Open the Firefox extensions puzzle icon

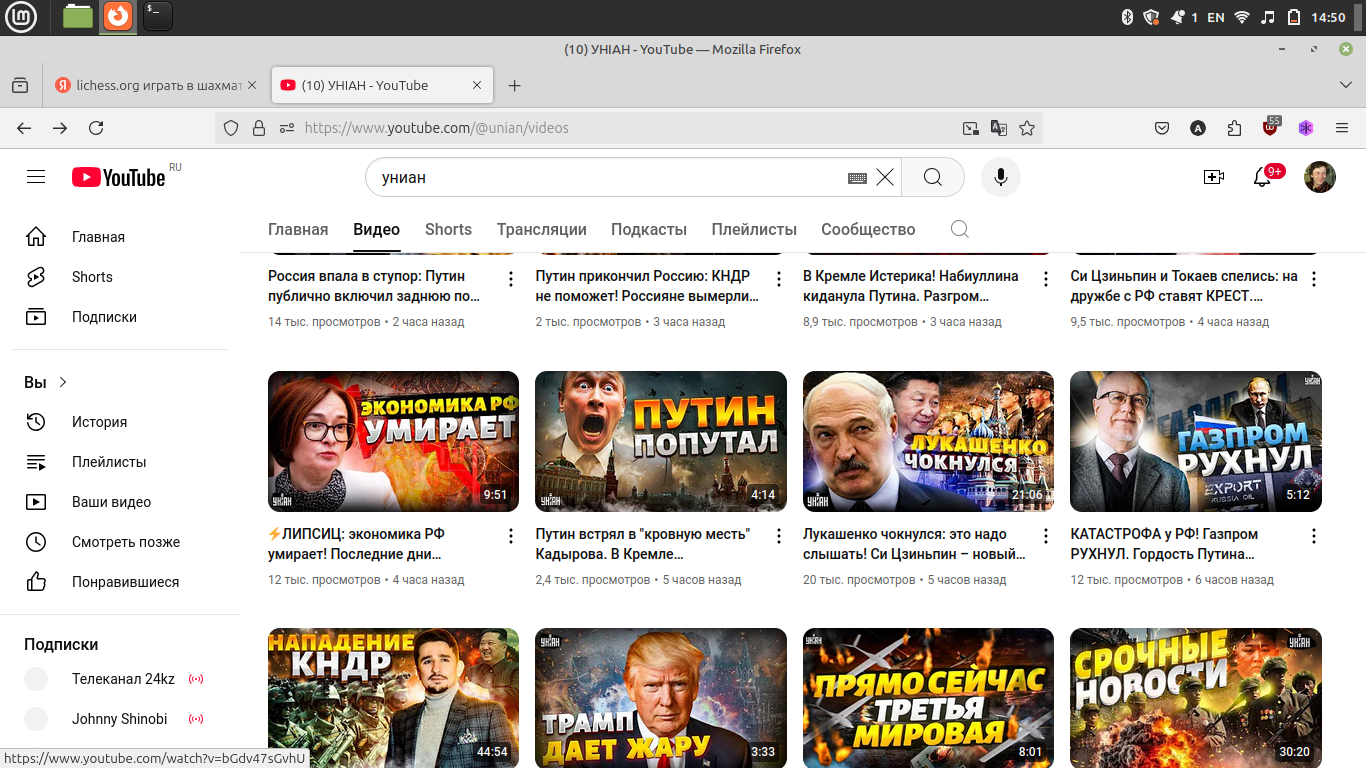click(1234, 128)
